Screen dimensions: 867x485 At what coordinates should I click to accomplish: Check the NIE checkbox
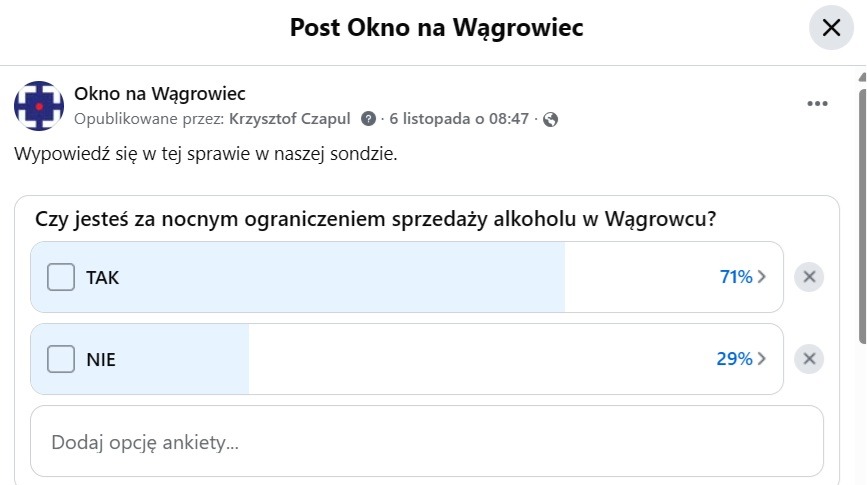click(62, 359)
